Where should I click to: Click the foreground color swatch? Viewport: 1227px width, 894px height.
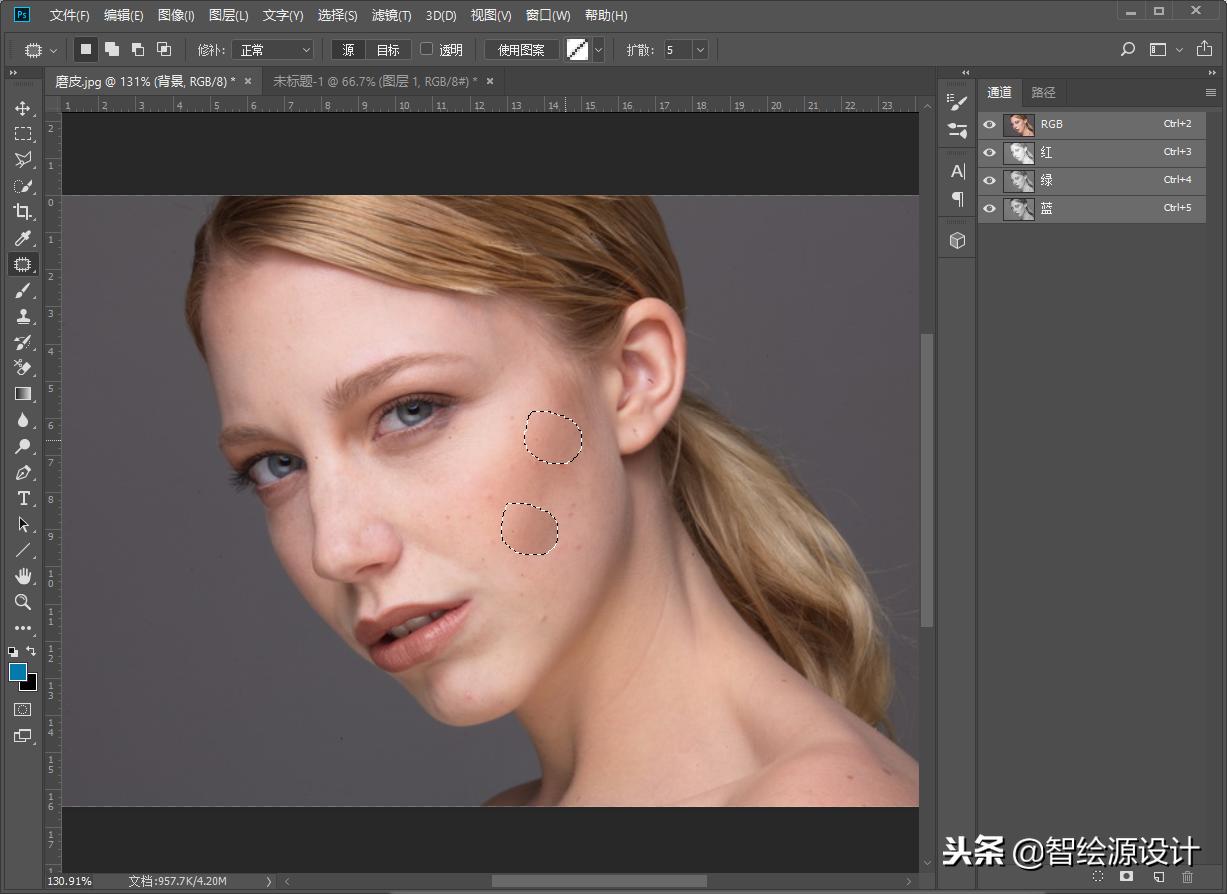pos(18,672)
